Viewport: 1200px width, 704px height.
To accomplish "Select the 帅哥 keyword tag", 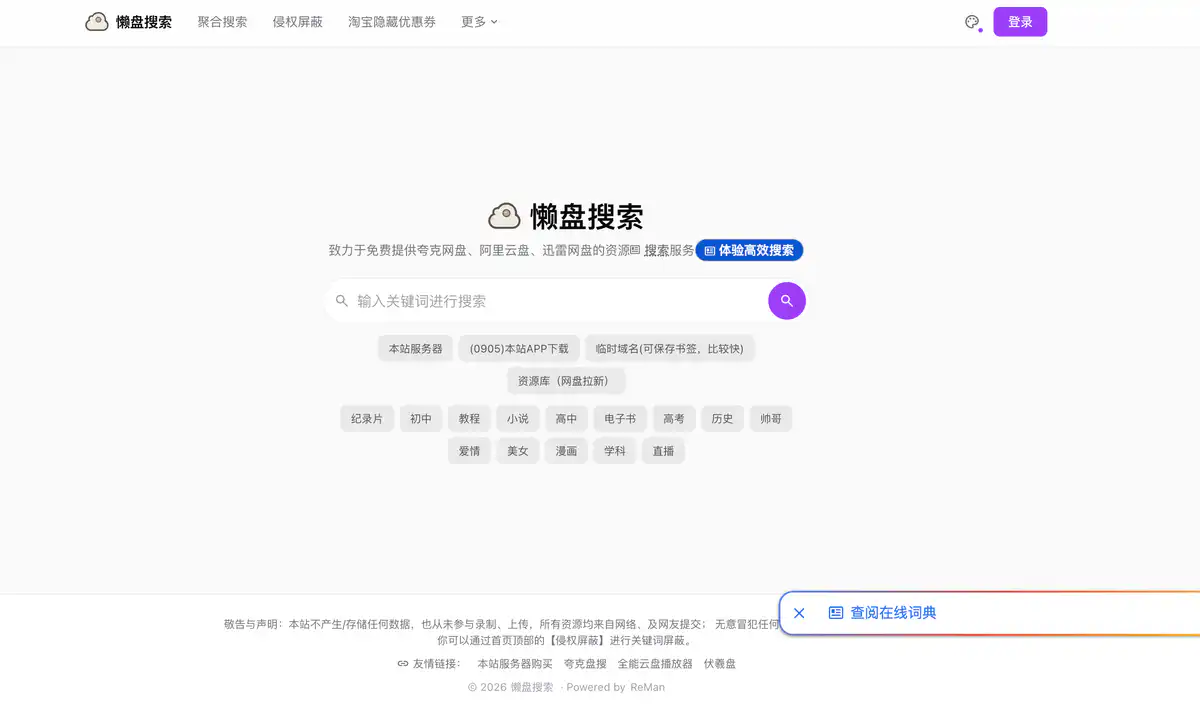I will coord(771,419).
